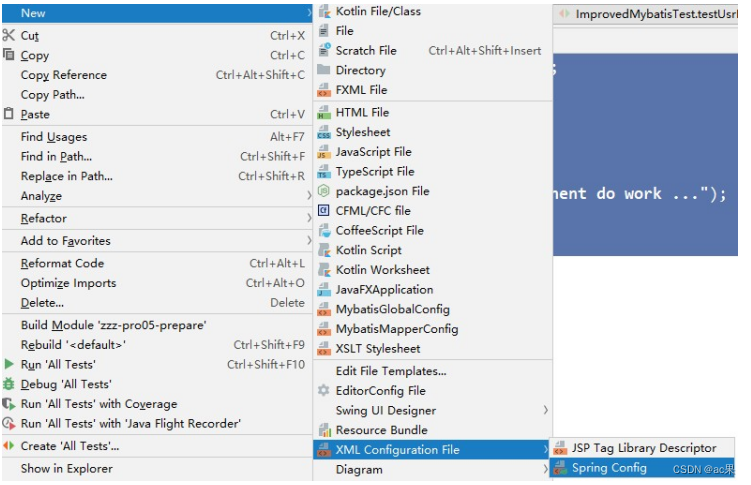Image resolution: width=751 pixels, height=485 pixels.
Task: Click the CFML/CFC file icon
Action: coord(324,211)
